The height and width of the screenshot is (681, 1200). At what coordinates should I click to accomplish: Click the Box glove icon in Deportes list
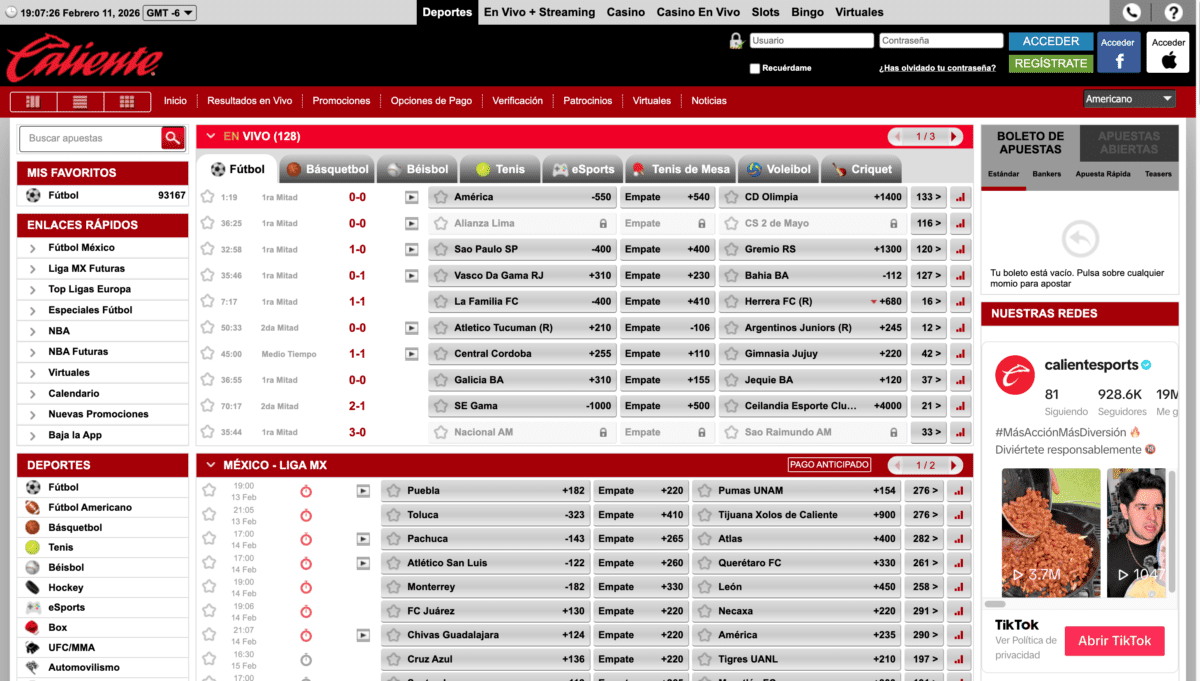point(33,627)
